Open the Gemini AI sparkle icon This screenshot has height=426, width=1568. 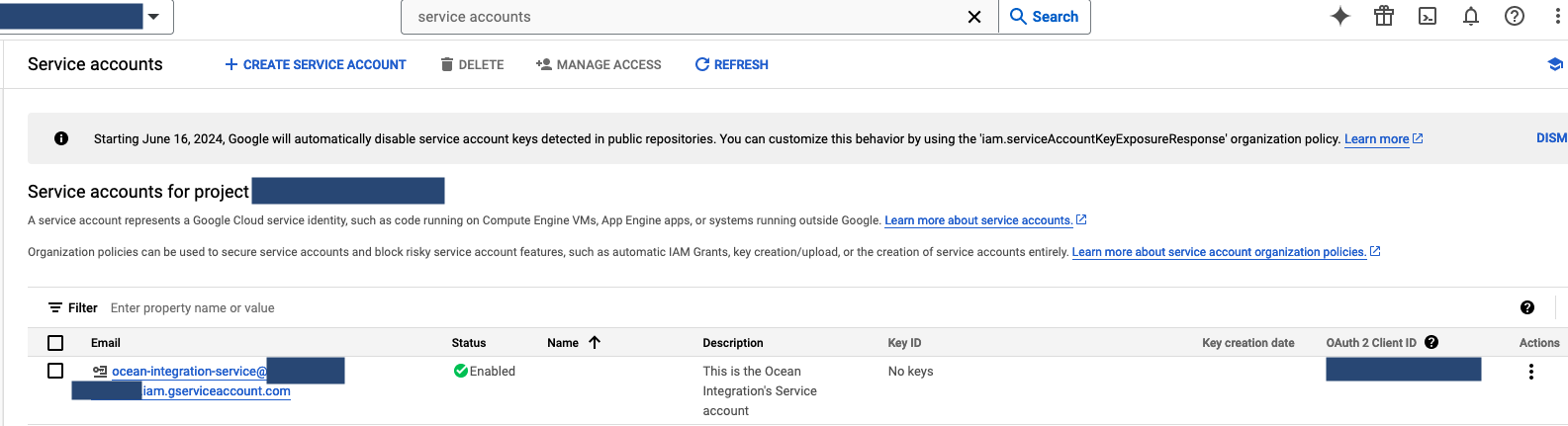[1340, 16]
